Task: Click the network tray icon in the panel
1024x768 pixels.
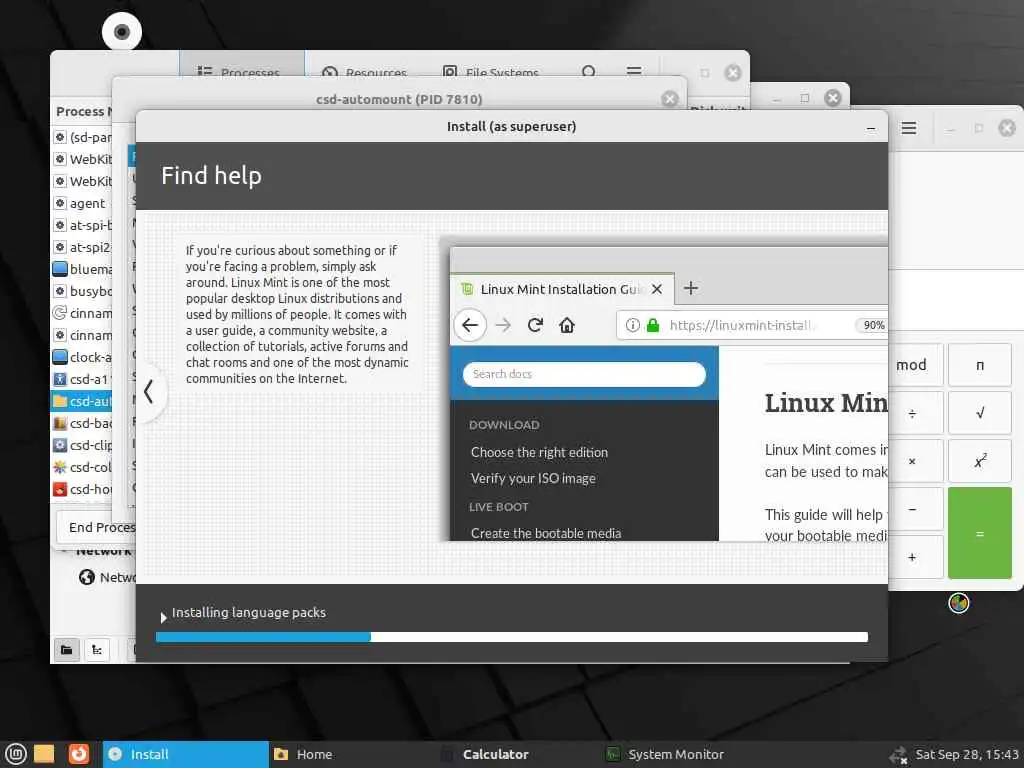Action: 899,755
